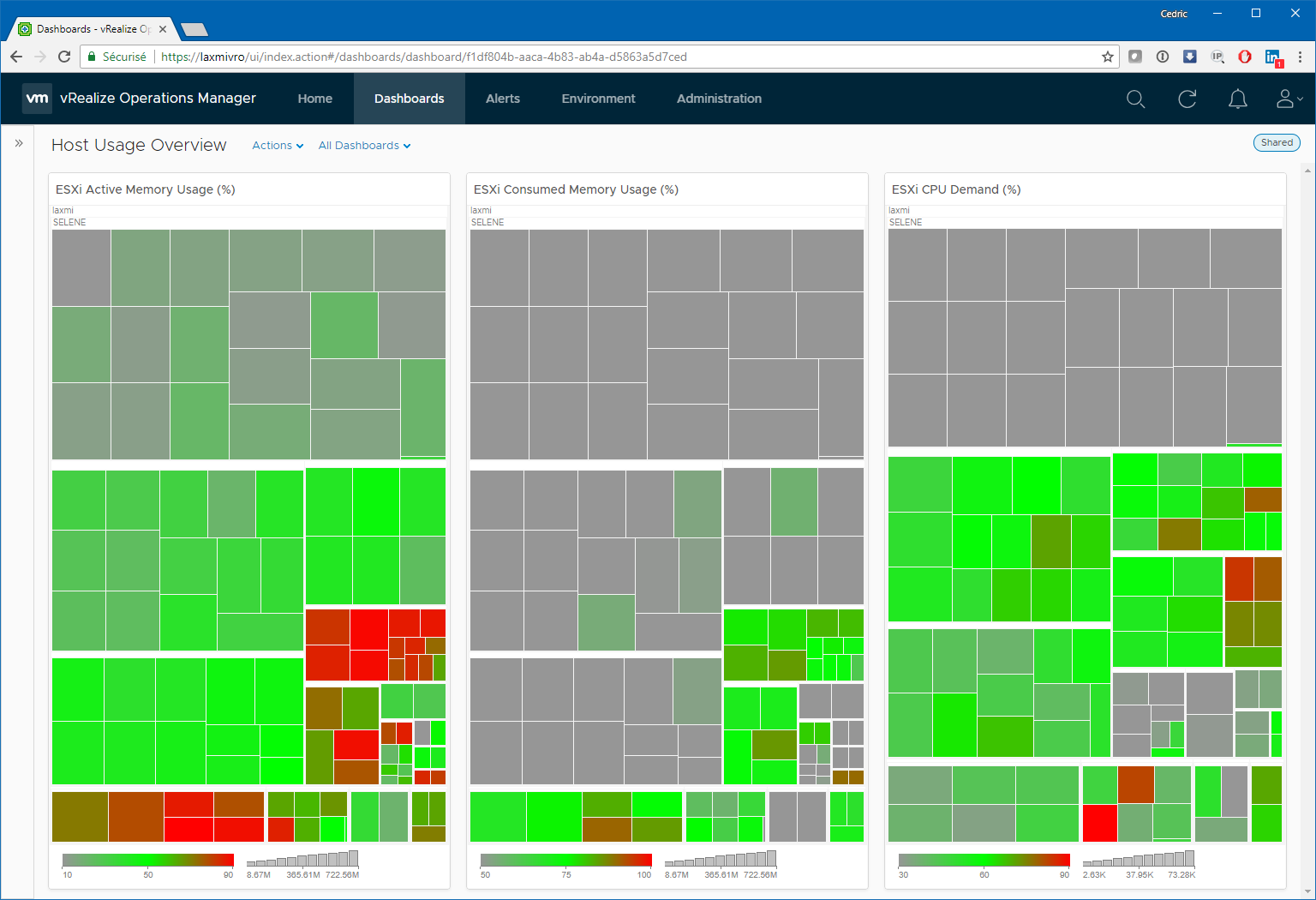This screenshot has width=1316, height=900.
Task: Open the search magnifier icon
Action: [x=1135, y=99]
